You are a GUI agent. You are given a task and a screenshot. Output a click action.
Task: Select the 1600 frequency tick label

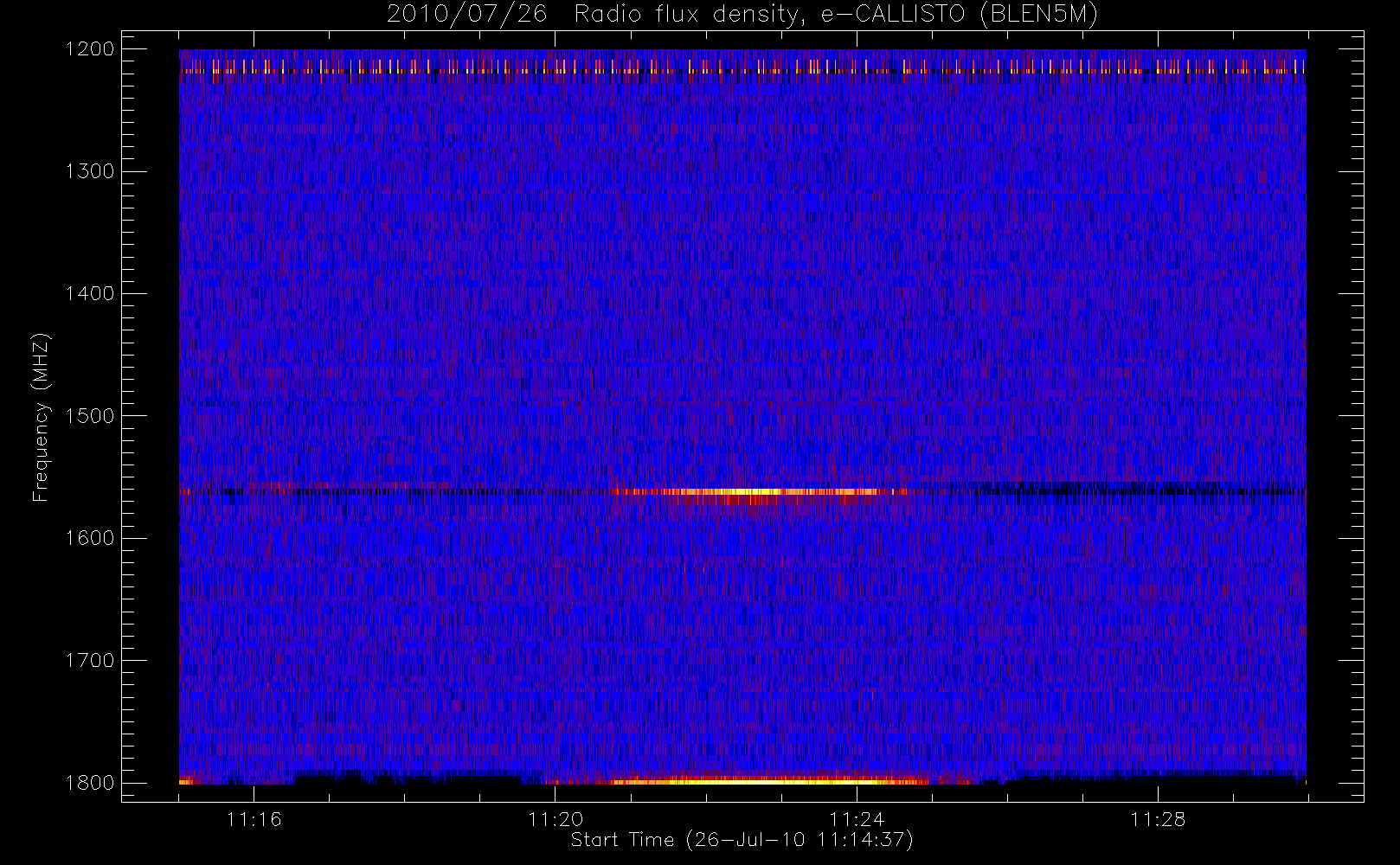[x=90, y=538]
